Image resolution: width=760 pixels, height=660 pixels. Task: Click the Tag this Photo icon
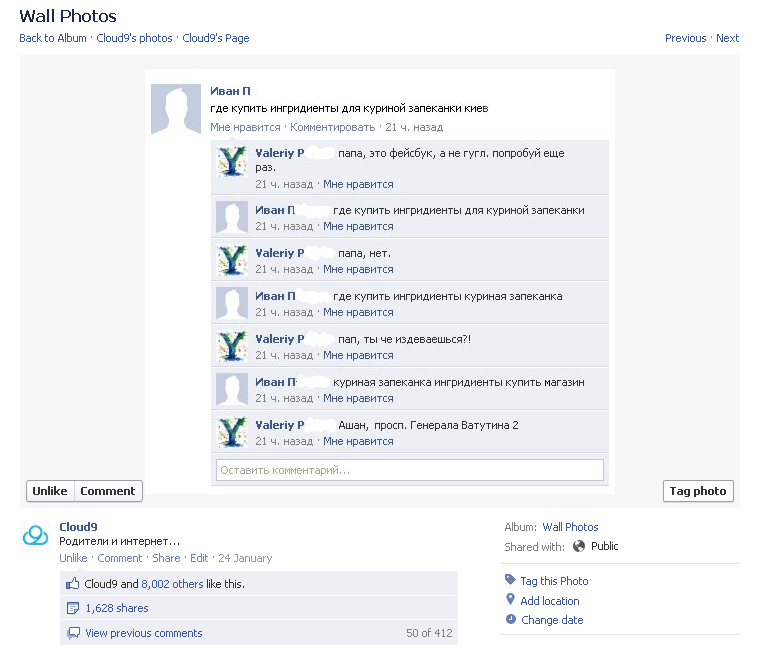(510, 580)
